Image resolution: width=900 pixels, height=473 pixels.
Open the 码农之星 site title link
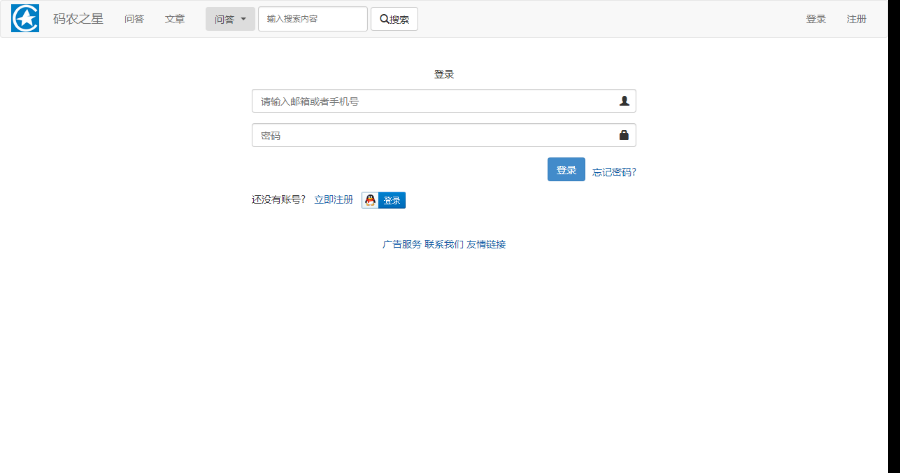click(x=78, y=19)
